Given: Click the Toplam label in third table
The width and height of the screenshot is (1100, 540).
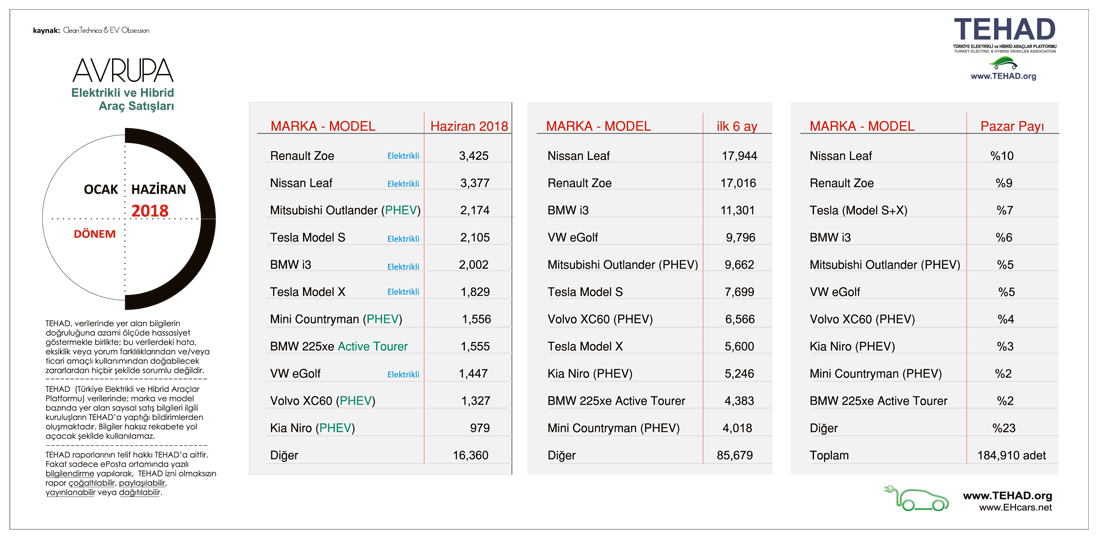Looking at the screenshot, I should [829, 455].
